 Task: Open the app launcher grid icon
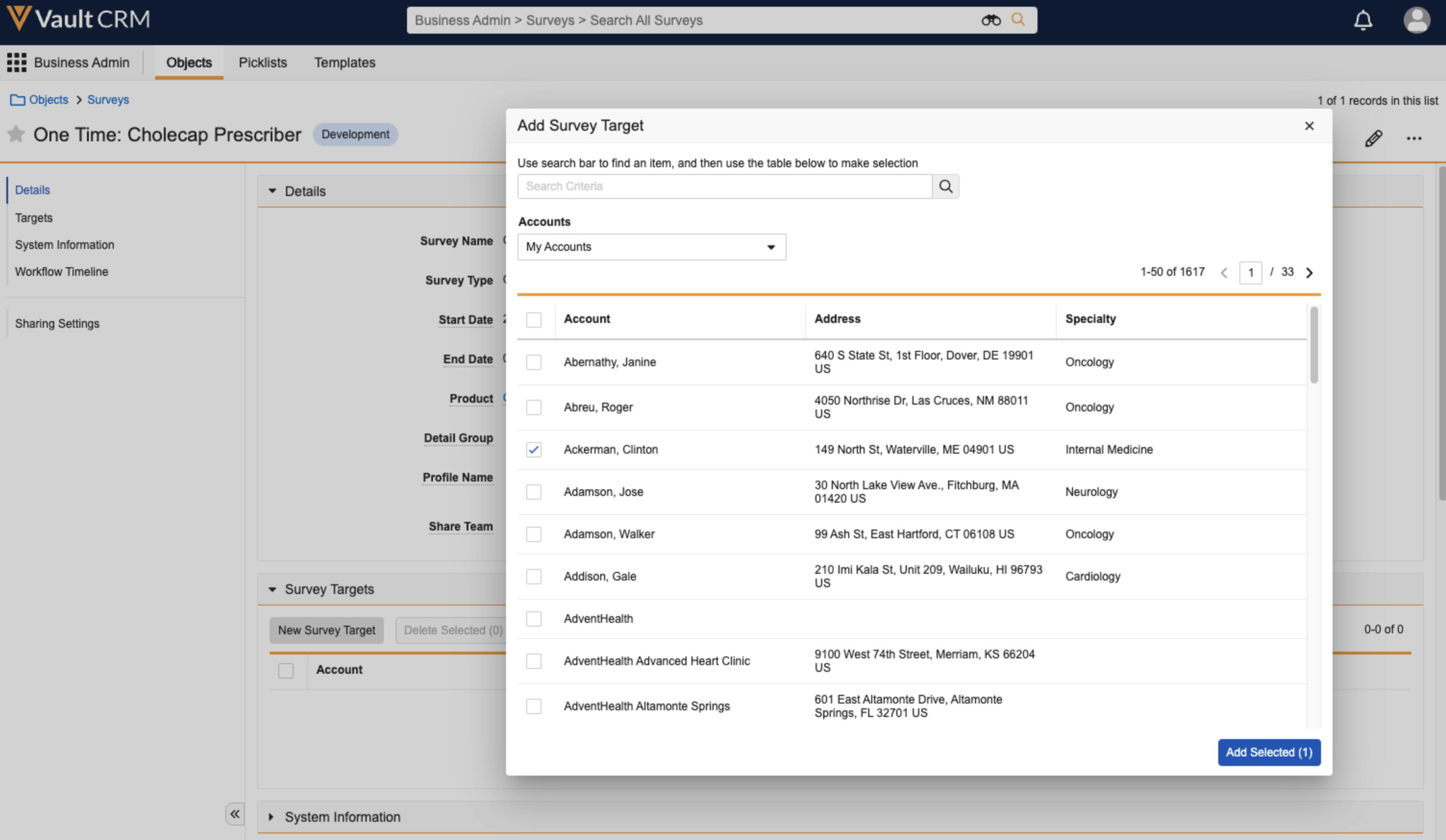[17, 62]
